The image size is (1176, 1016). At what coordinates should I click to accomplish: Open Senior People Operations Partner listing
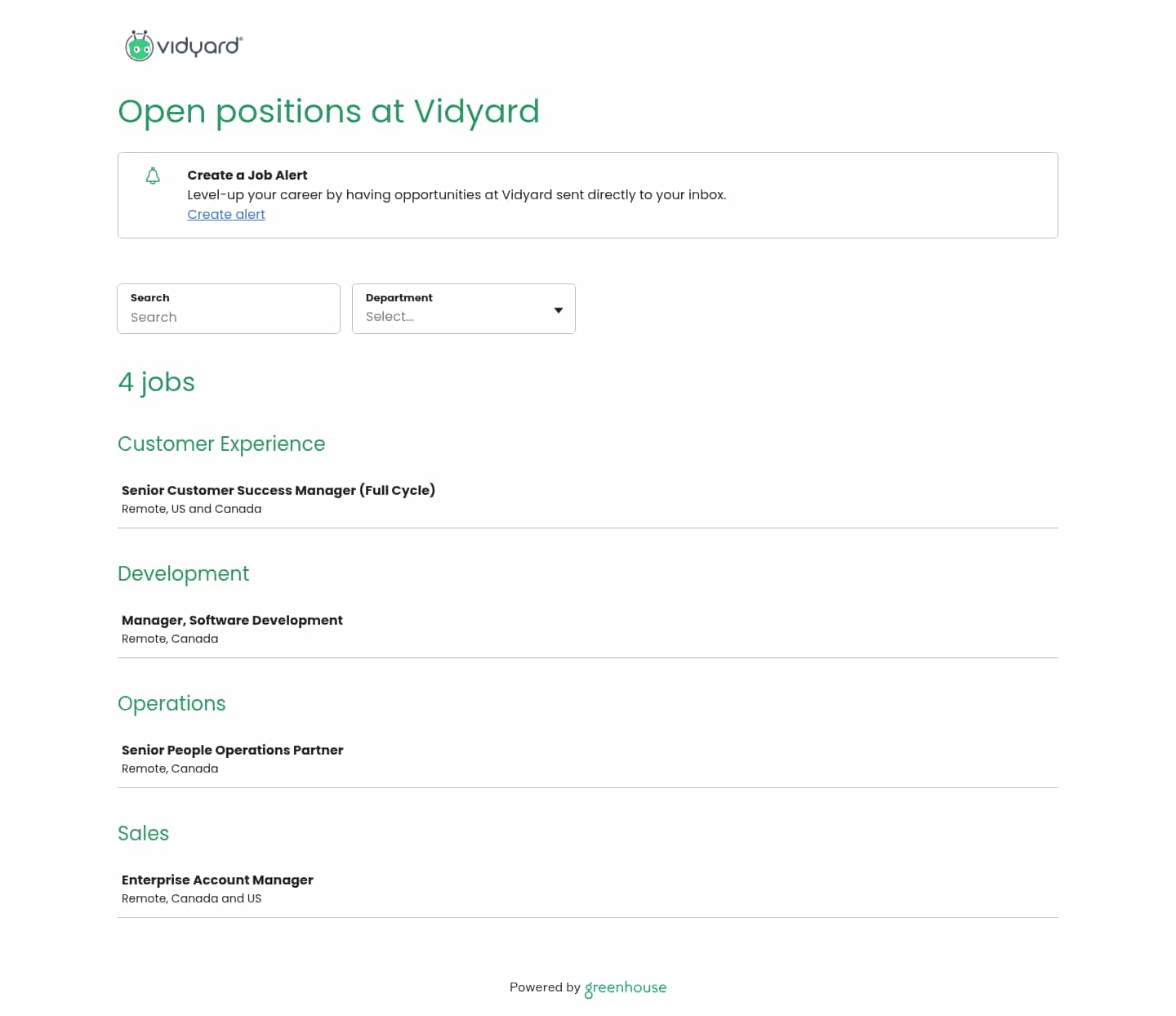pos(233,750)
